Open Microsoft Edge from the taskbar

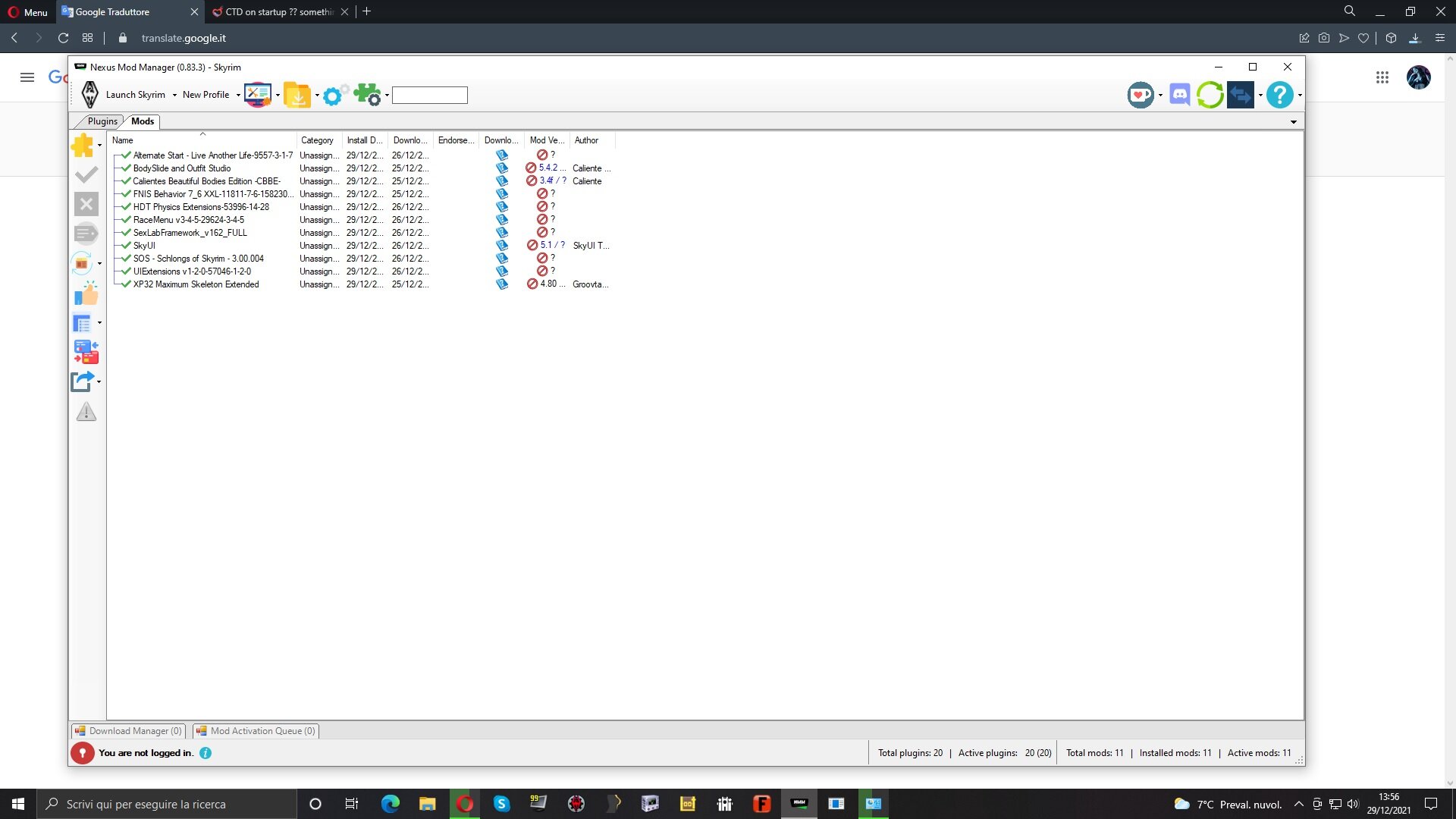(x=390, y=804)
